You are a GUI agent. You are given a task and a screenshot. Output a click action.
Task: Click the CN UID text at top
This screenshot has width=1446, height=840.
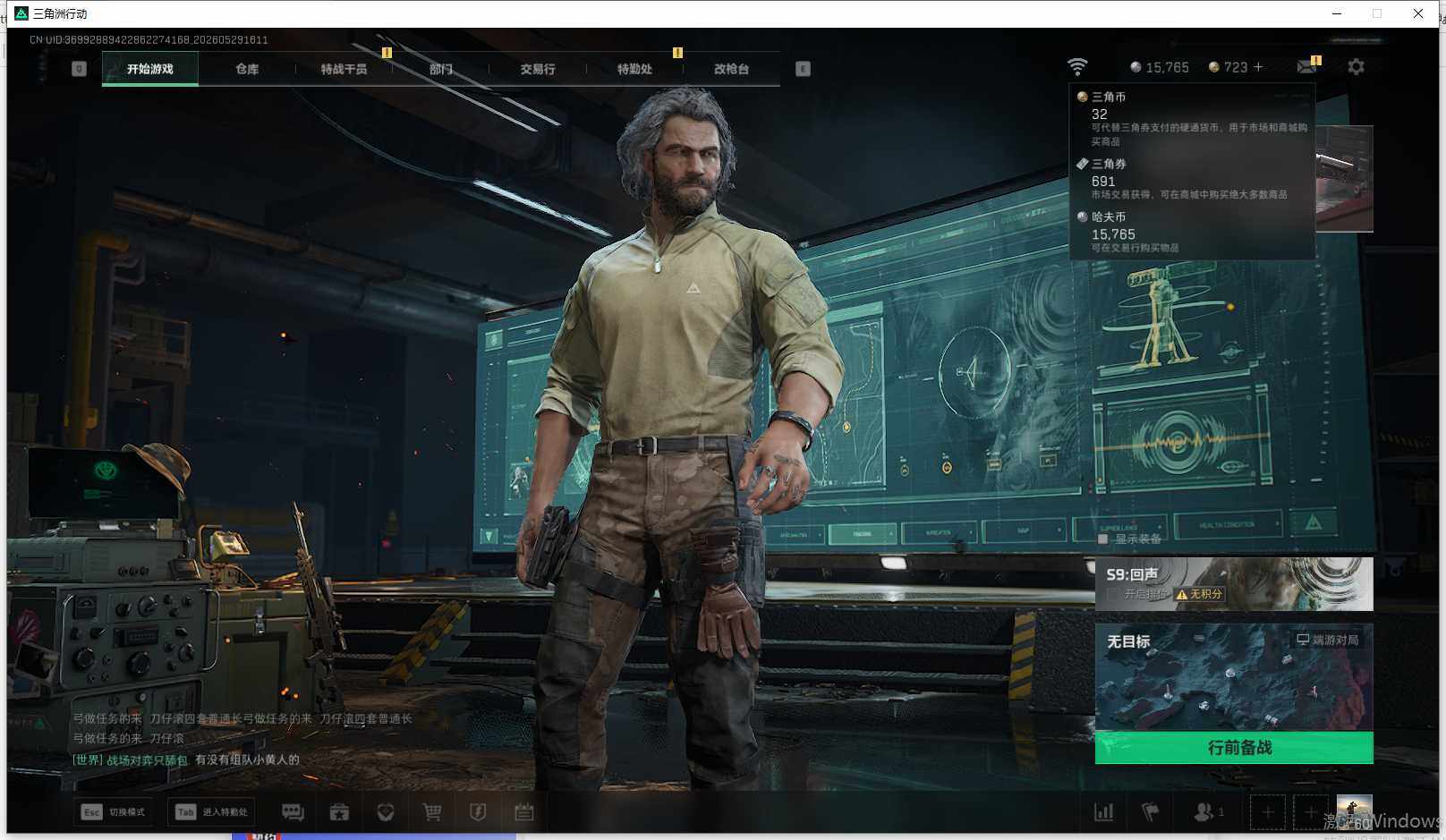pyautogui.click(x=149, y=40)
